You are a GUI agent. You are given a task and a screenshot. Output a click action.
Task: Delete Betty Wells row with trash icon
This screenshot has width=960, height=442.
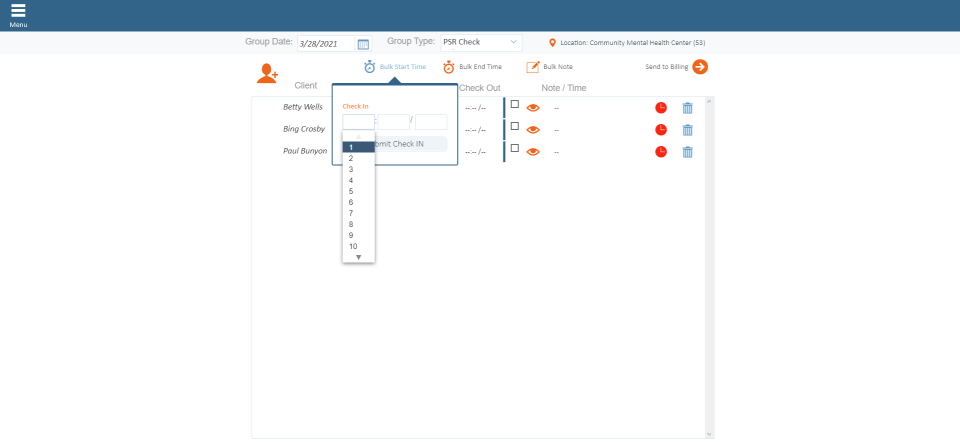click(x=687, y=108)
